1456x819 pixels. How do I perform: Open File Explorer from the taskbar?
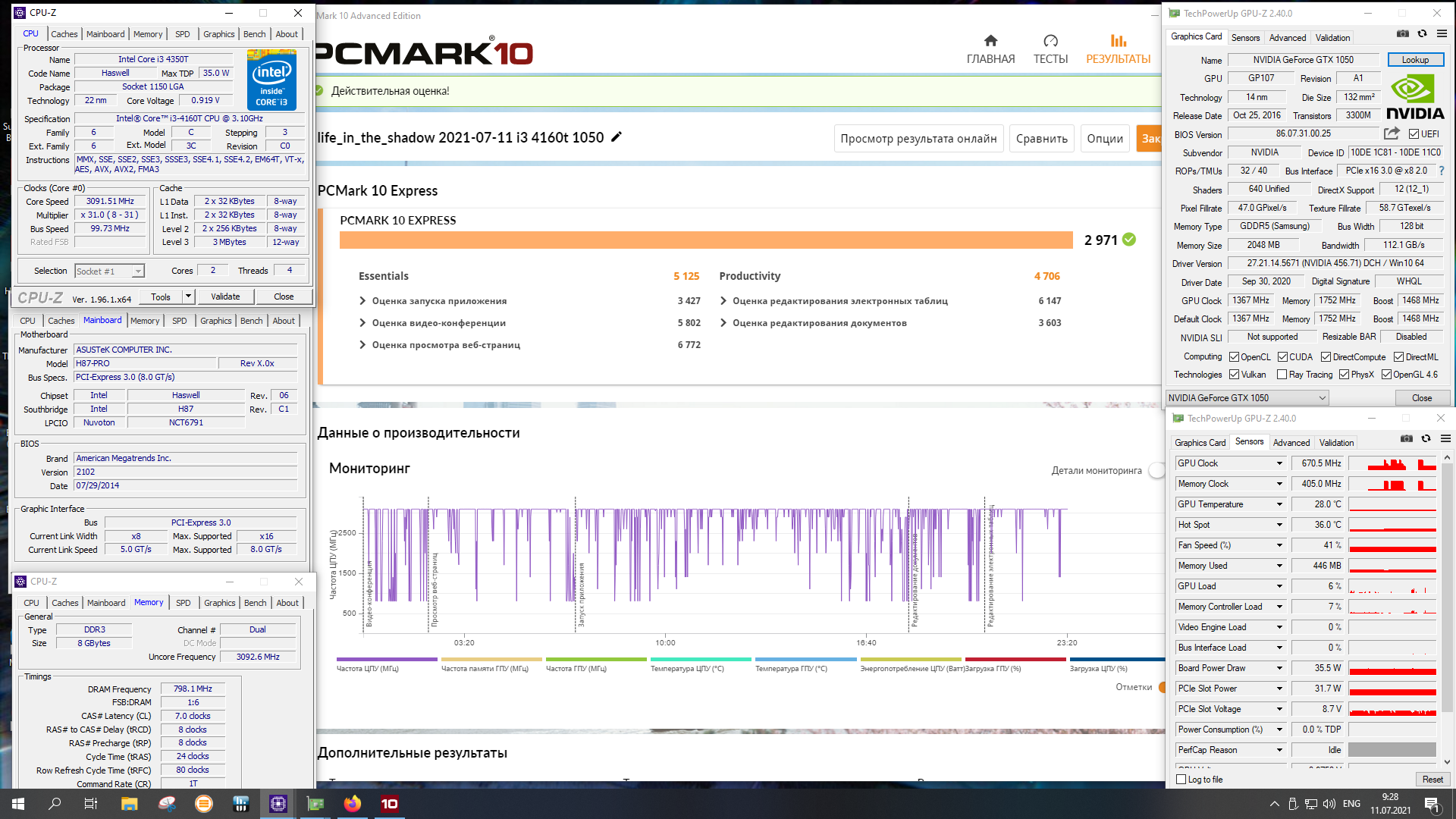129,804
